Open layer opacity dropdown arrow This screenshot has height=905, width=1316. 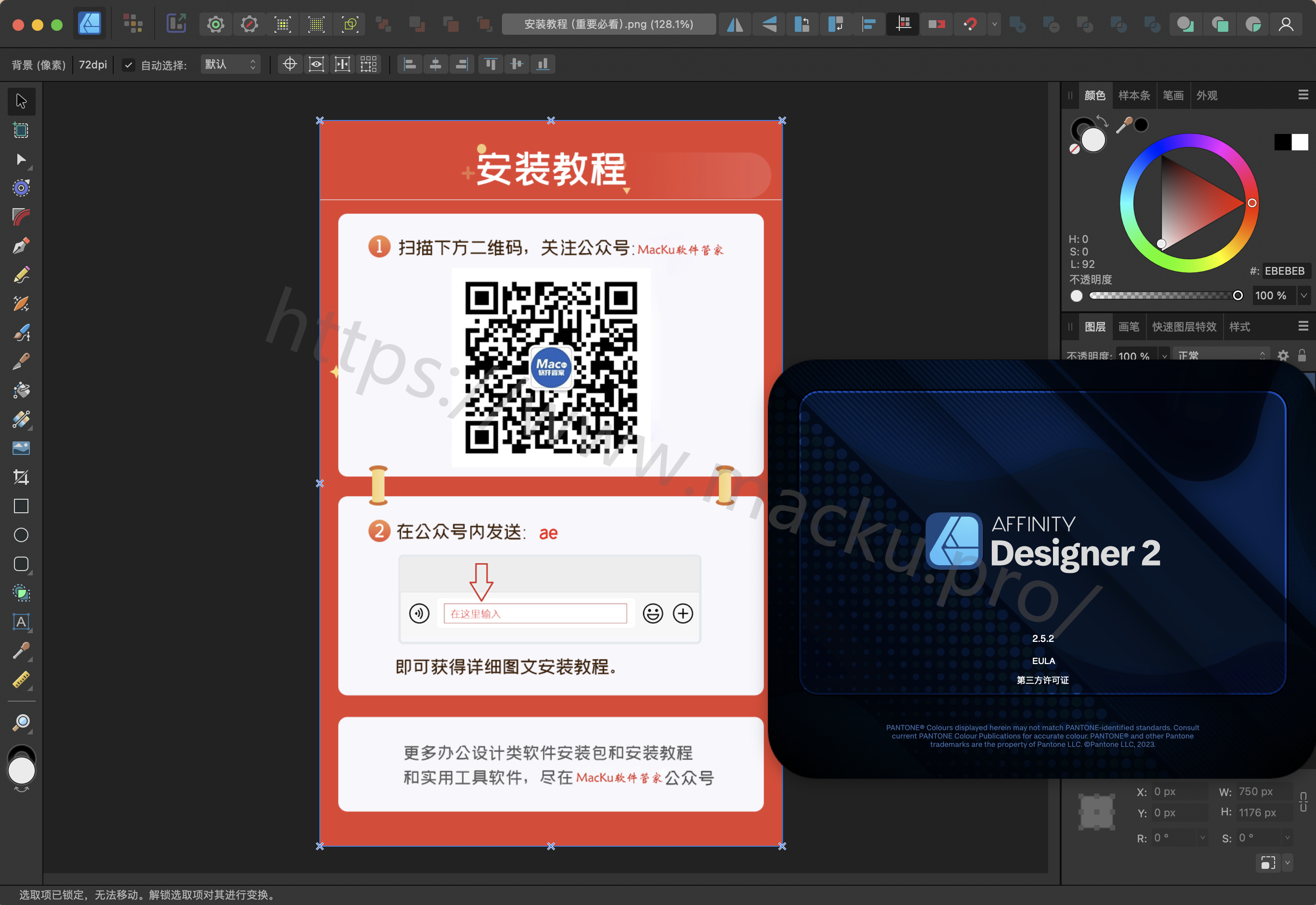point(1165,356)
